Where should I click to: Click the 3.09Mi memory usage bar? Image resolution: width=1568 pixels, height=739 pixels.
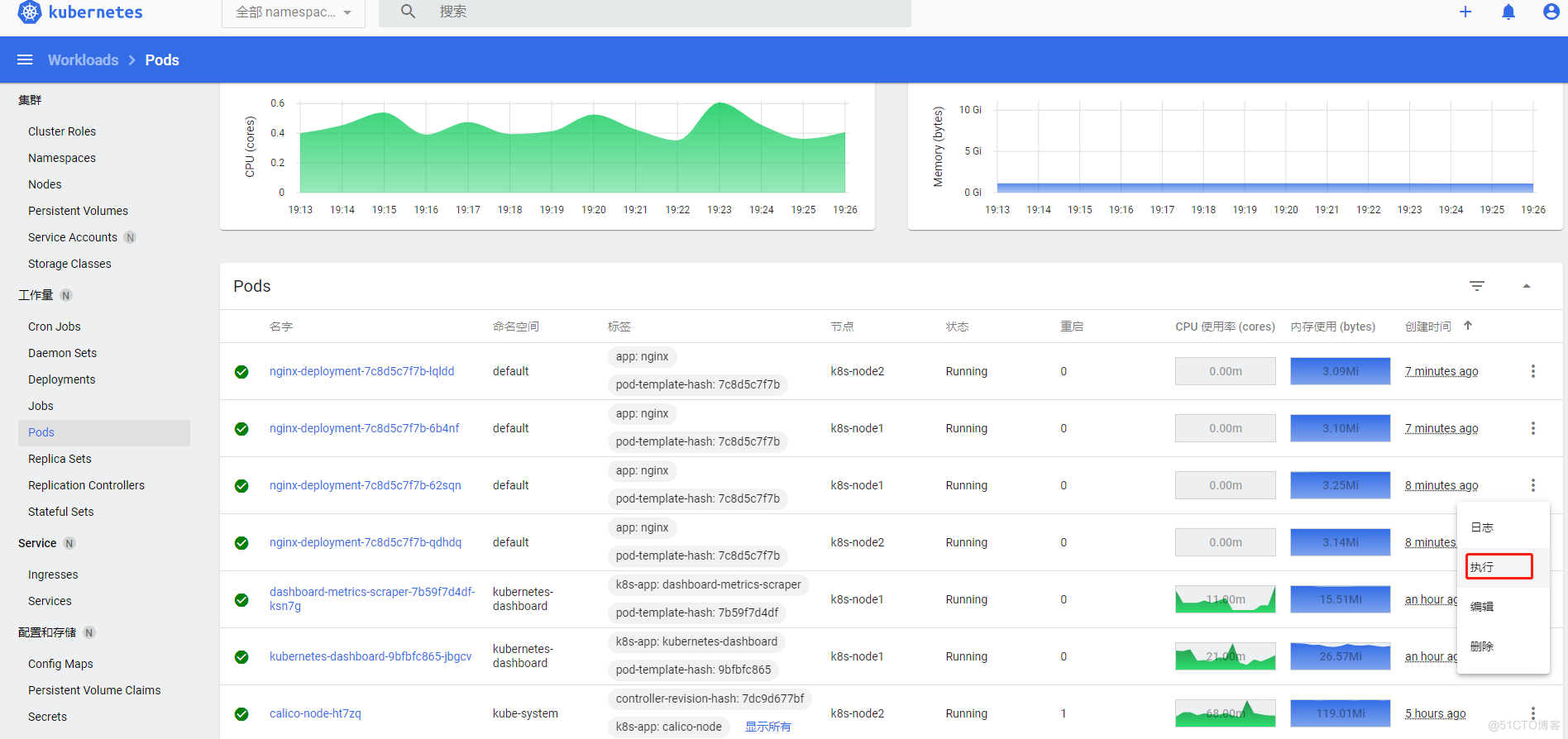click(x=1340, y=371)
